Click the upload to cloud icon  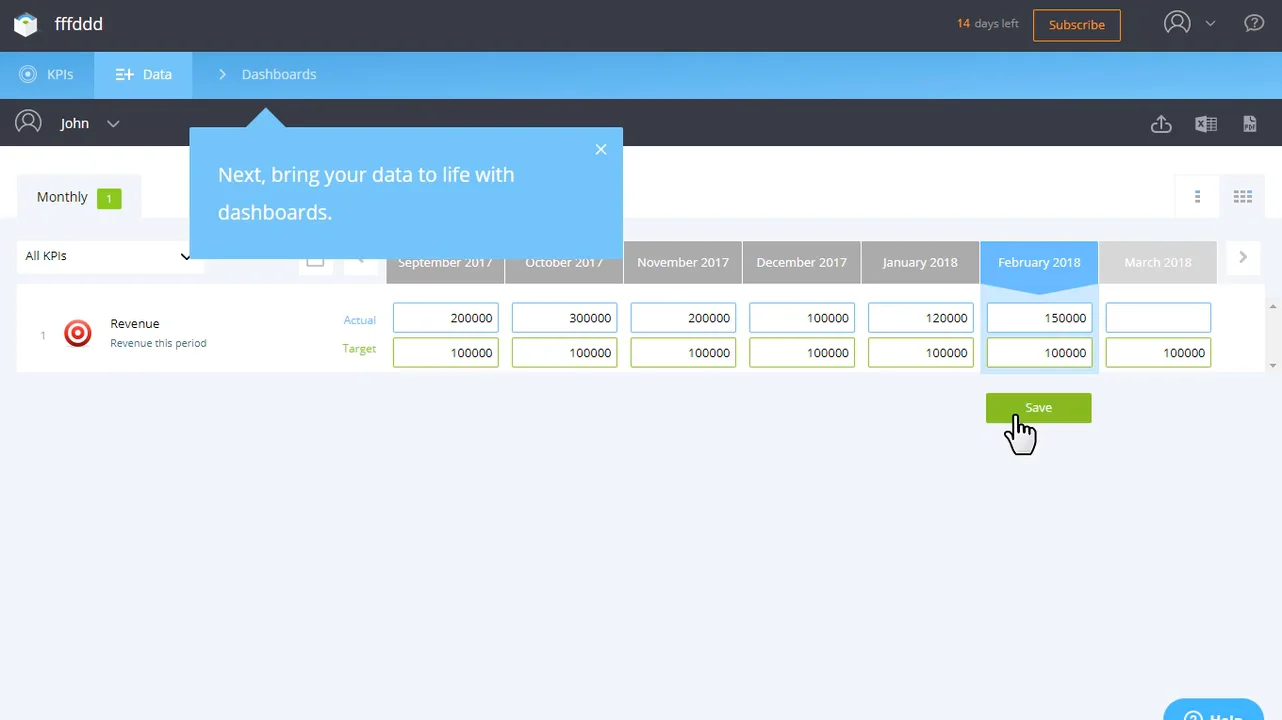tap(1161, 124)
